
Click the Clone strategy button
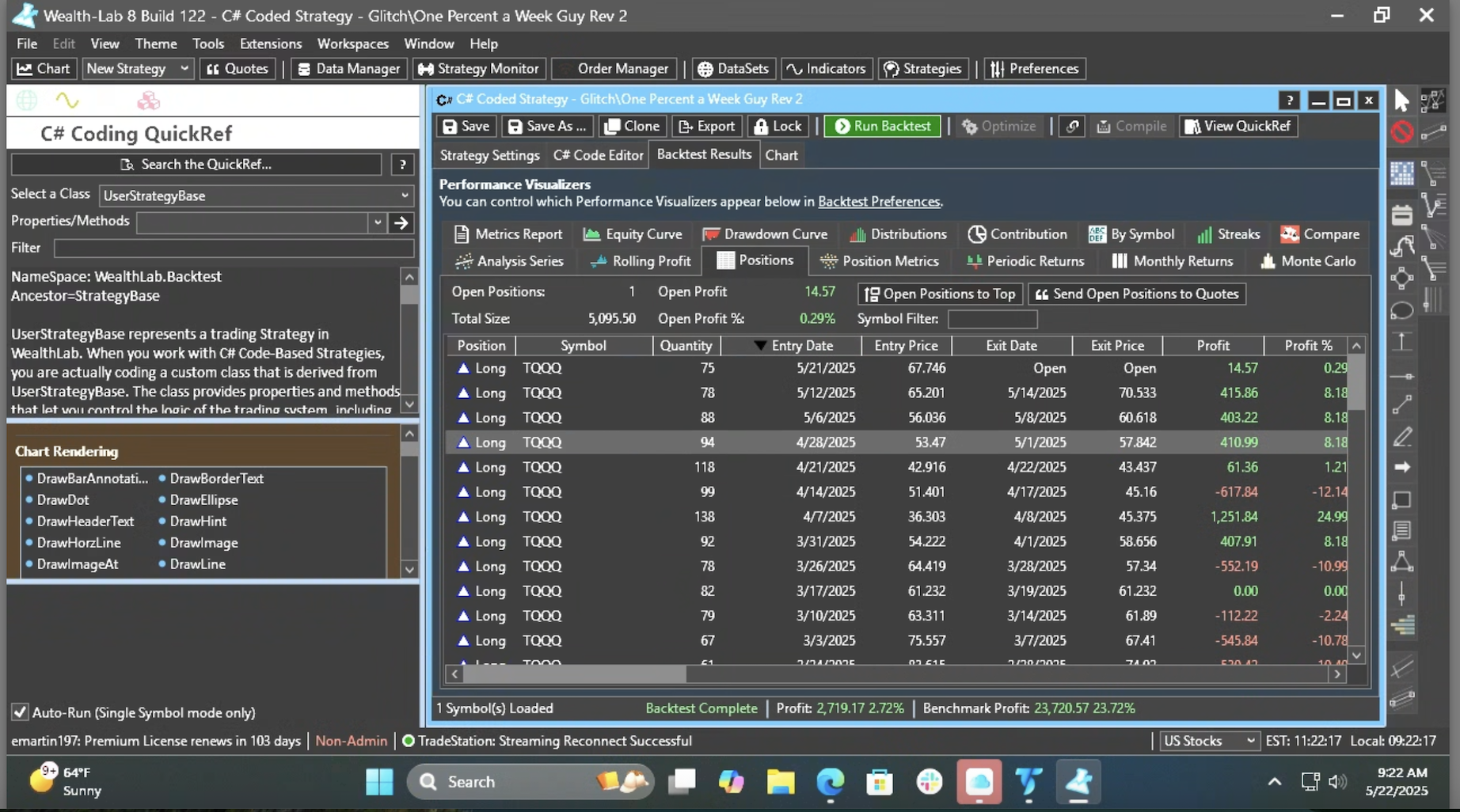click(631, 127)
